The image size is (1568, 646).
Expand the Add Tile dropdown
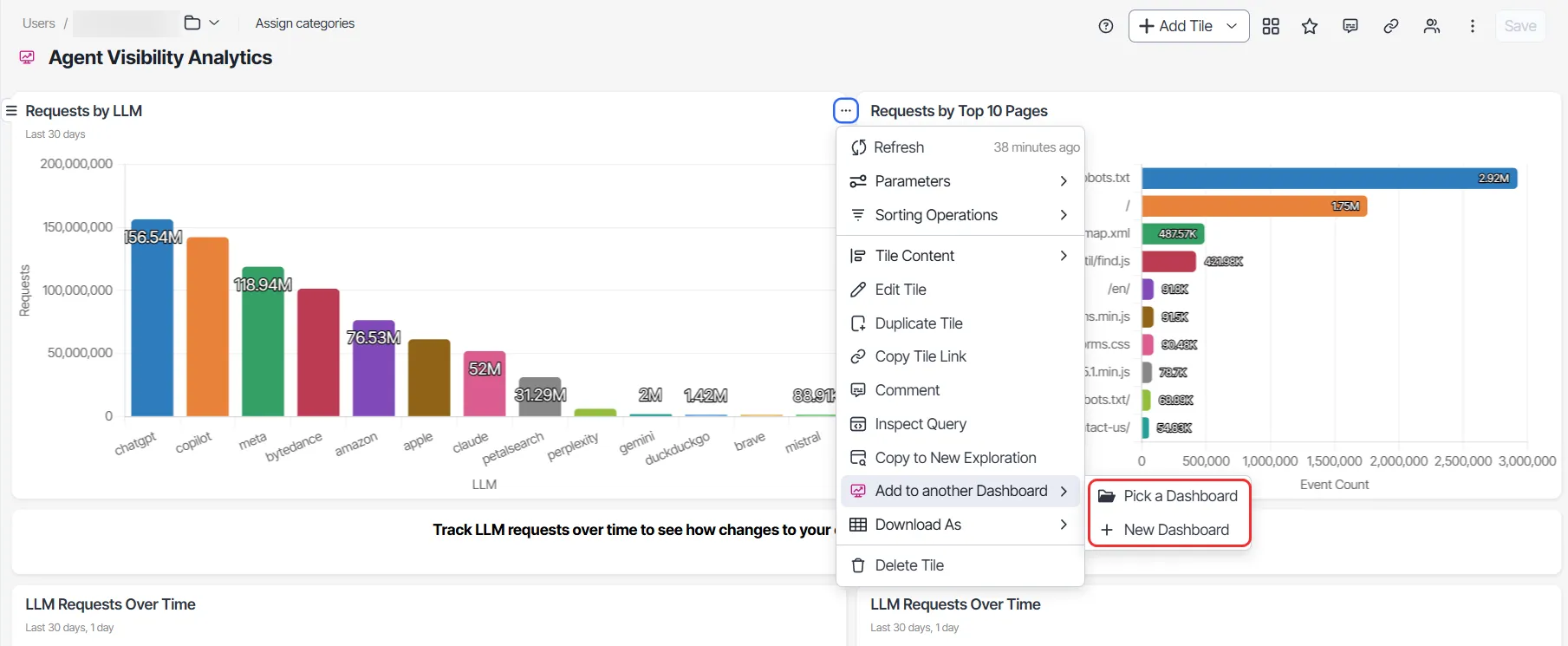1232,26
